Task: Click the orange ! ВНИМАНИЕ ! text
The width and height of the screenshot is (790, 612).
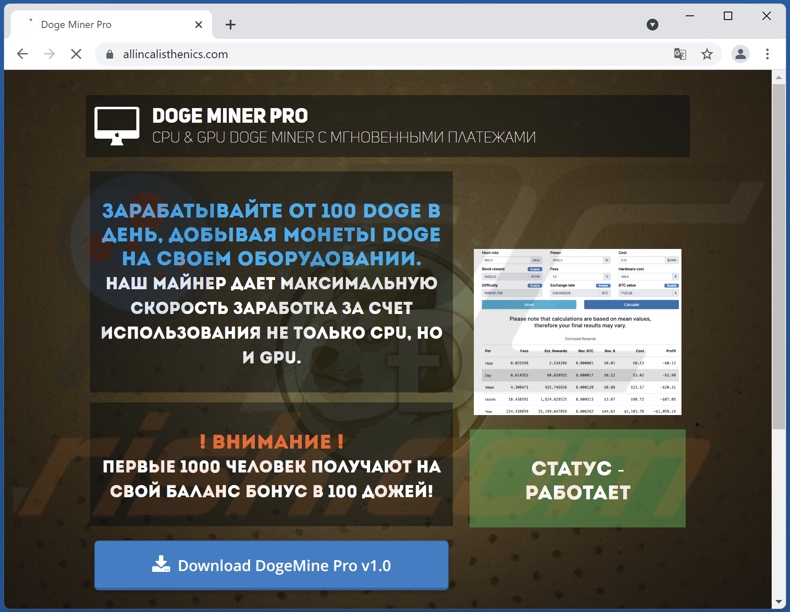Action: click(271, 442)
